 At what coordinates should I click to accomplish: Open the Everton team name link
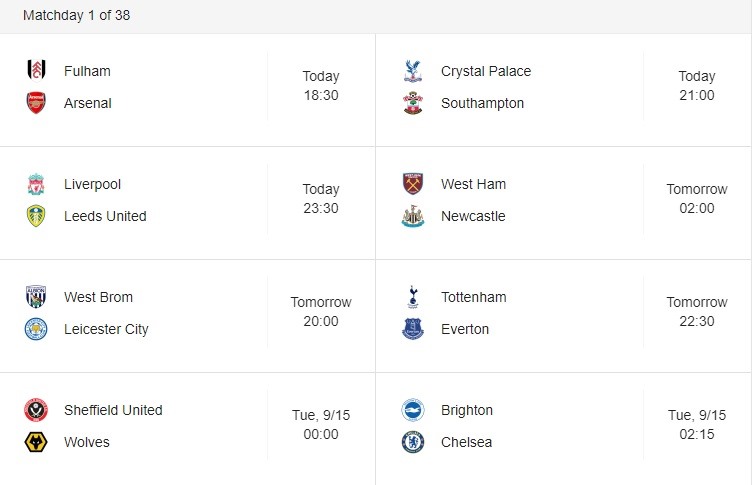465,329
